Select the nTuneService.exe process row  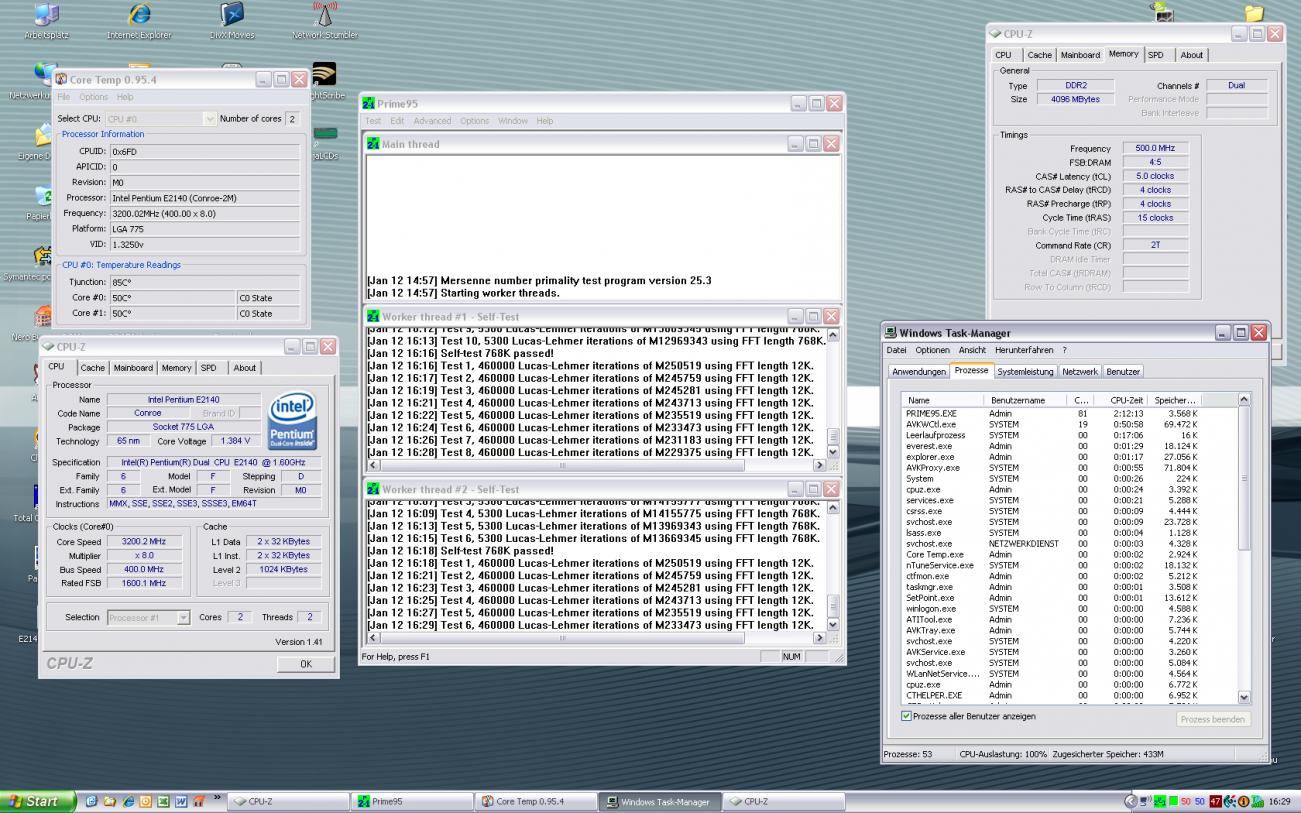point(1069,565)
